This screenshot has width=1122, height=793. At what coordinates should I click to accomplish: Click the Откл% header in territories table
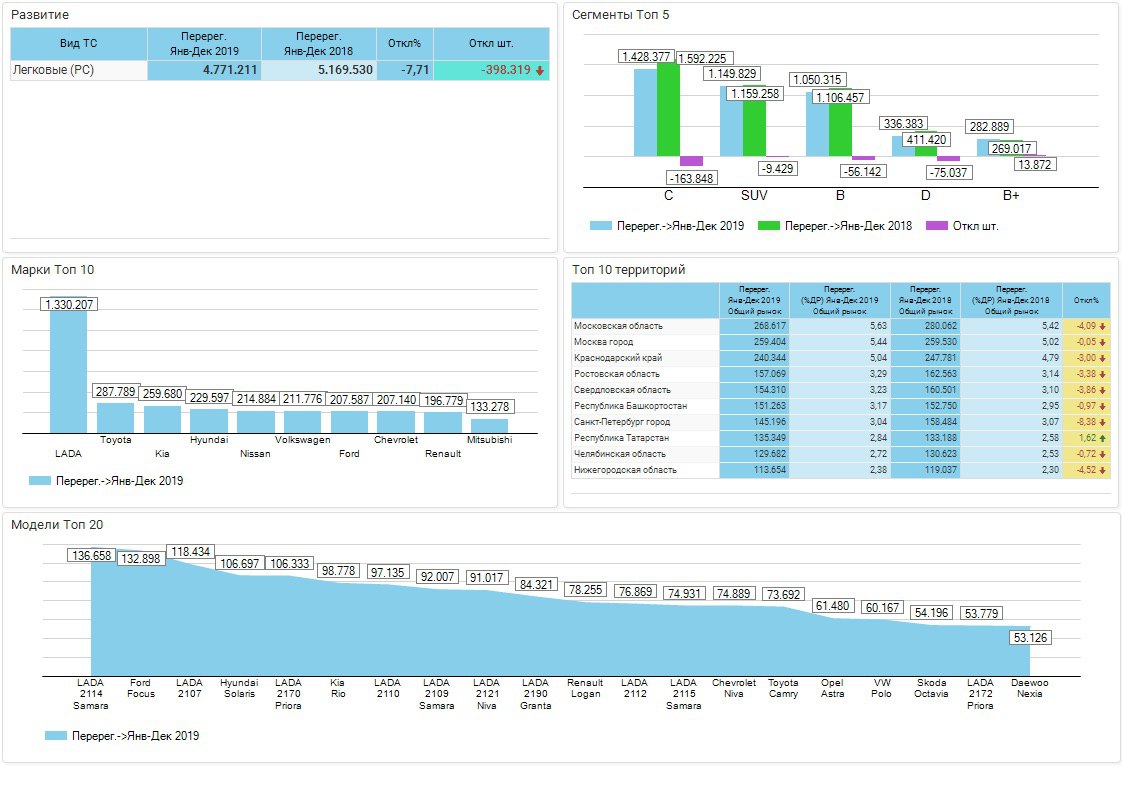[x=1086, y=301]
